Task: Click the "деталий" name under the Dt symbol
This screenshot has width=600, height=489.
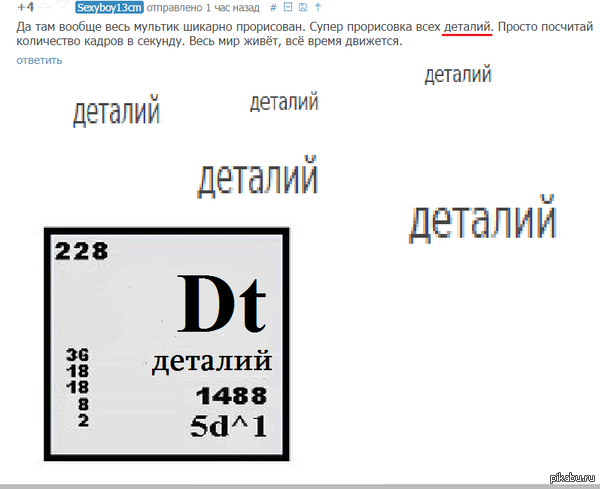Action: pos(212,362)
